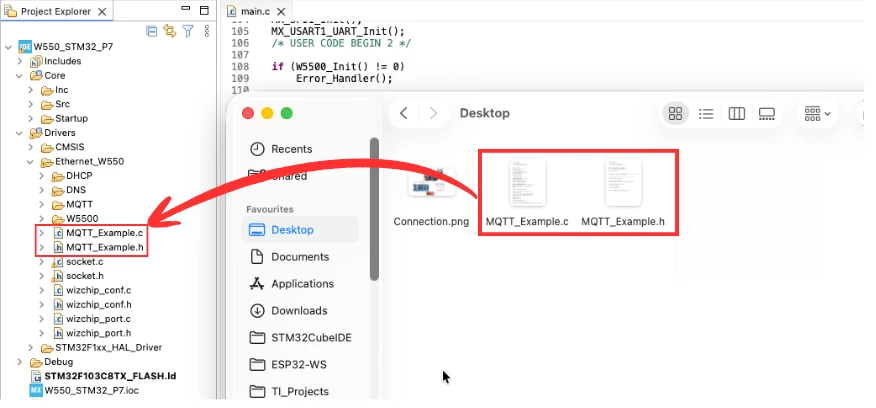876x408 pixels.
Task: Go back in Finder
Action: tap(404, 113)
